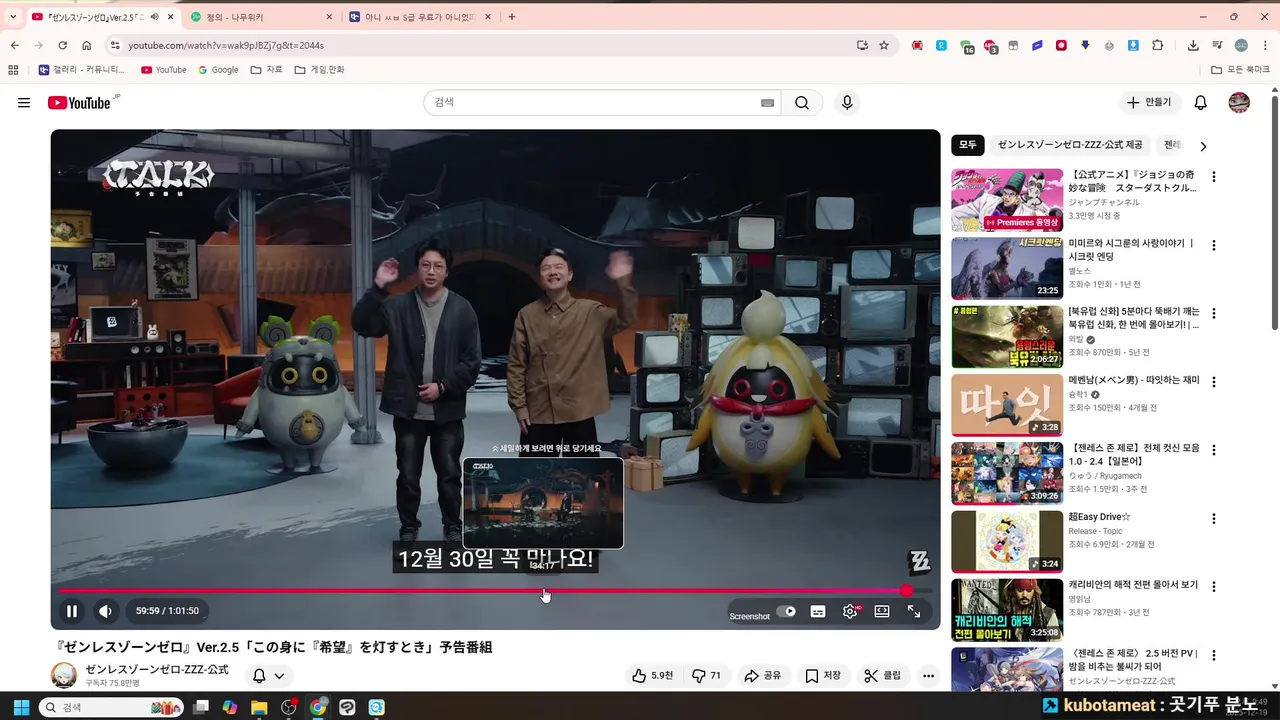The height and width of the screenshot is (720, 1280).
Task: Like the video (5.9천)
Action: coord(652,676)
